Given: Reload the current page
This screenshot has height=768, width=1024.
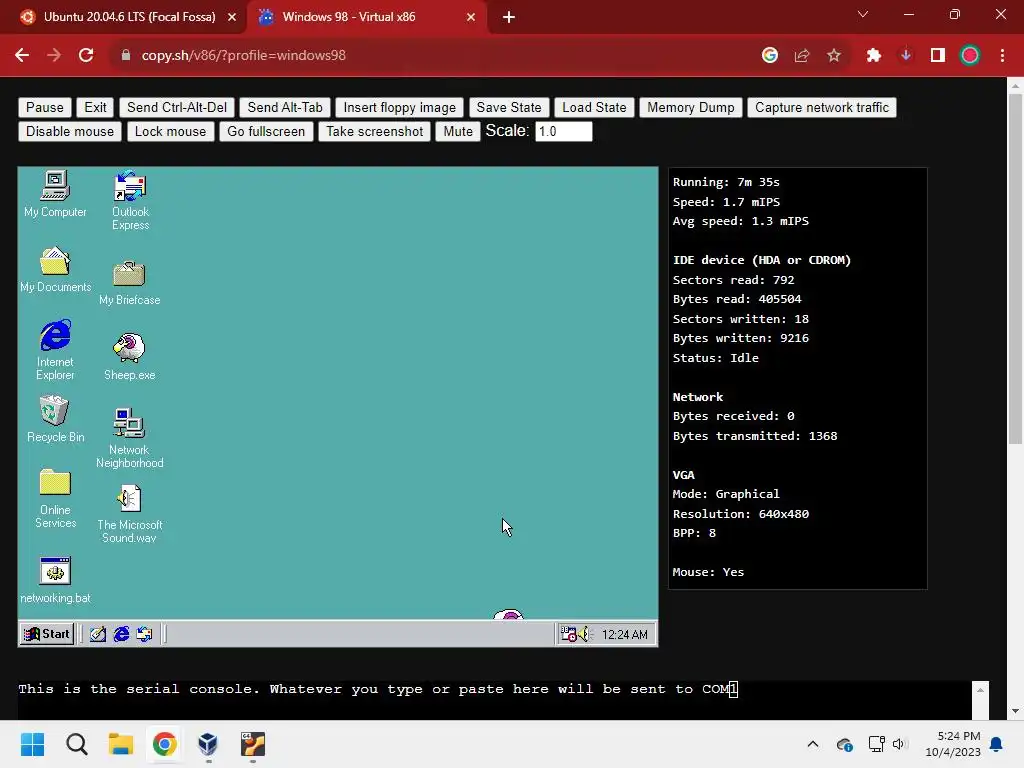Looking at the screenshot, I should 86,56.
